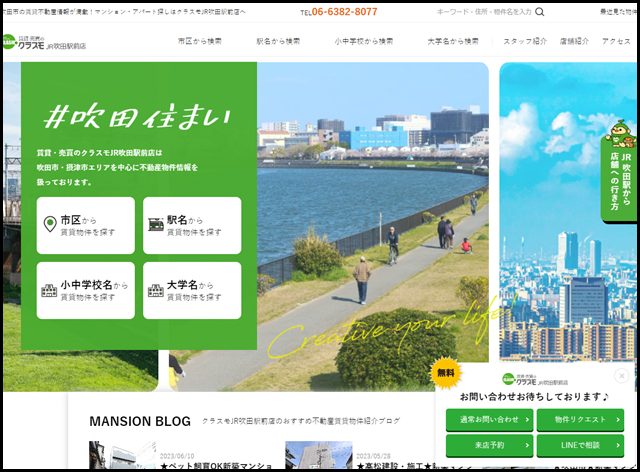Open blog thumbnail dated 2023/05/28

318,455
